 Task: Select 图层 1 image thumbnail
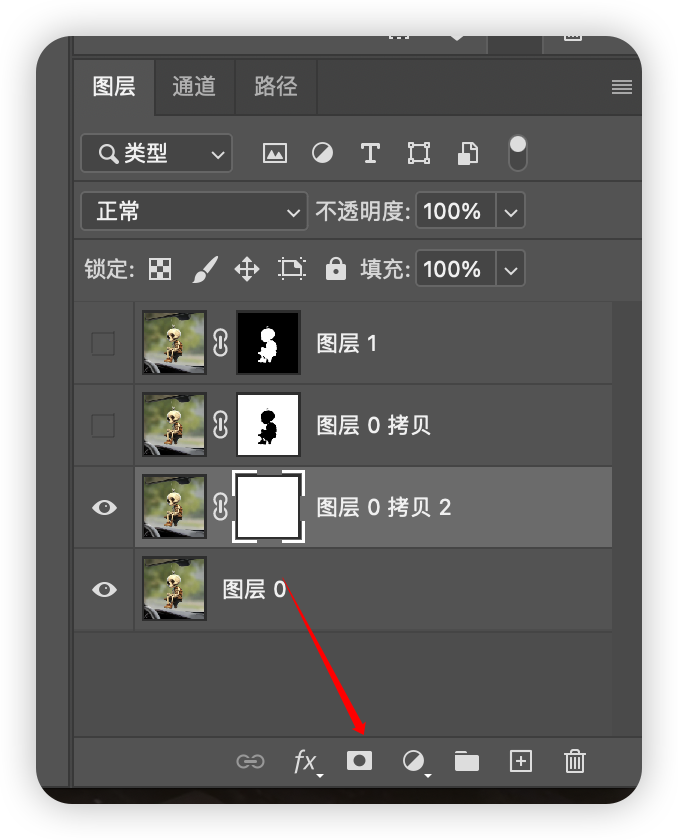pyautogui.click(x=174, y=343)
